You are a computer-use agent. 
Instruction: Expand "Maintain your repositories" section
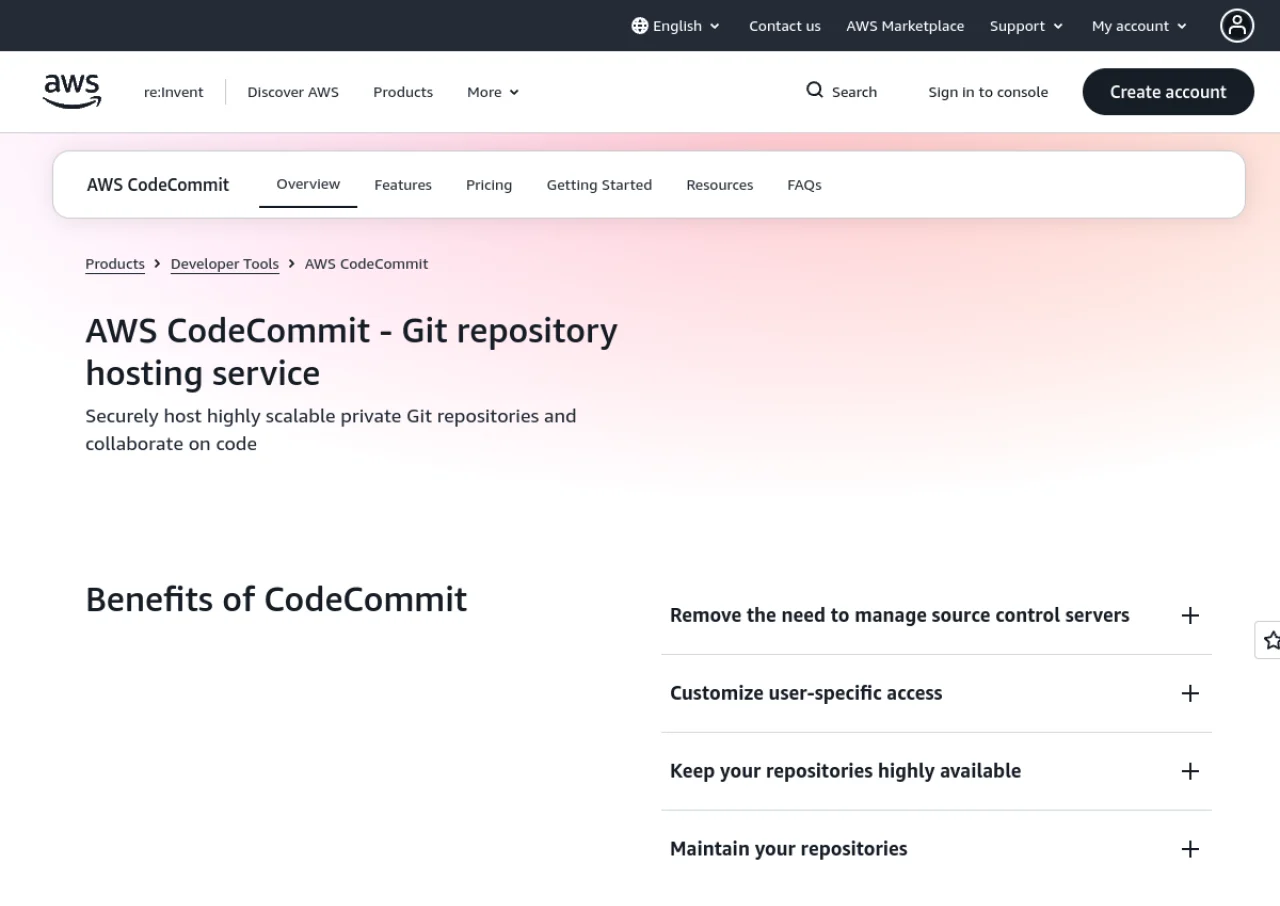click(x=936, y=850)
